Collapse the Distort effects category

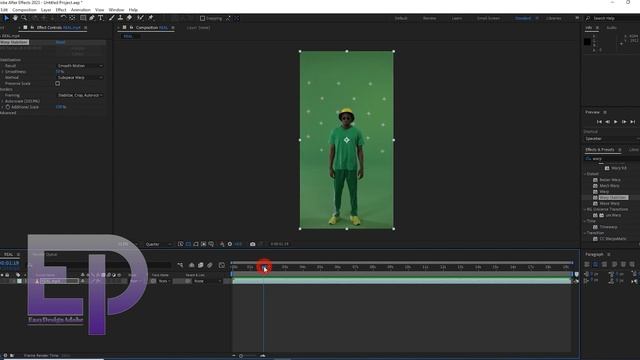point(586,174)
